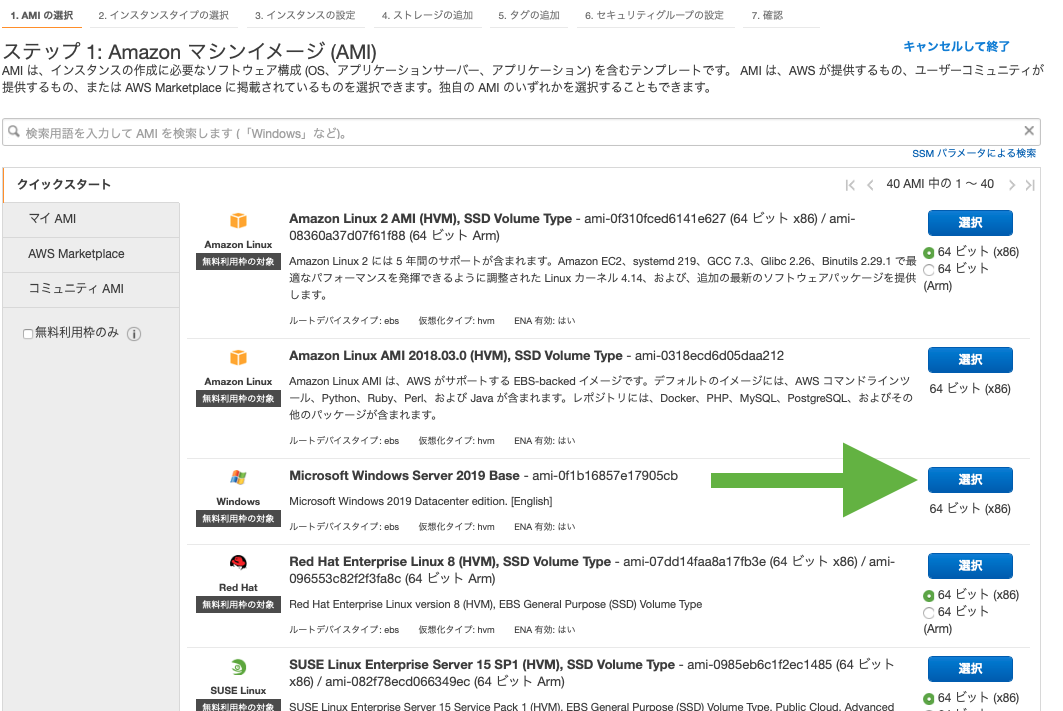Jump to the first page of AMIs

(x=850, y=185)
